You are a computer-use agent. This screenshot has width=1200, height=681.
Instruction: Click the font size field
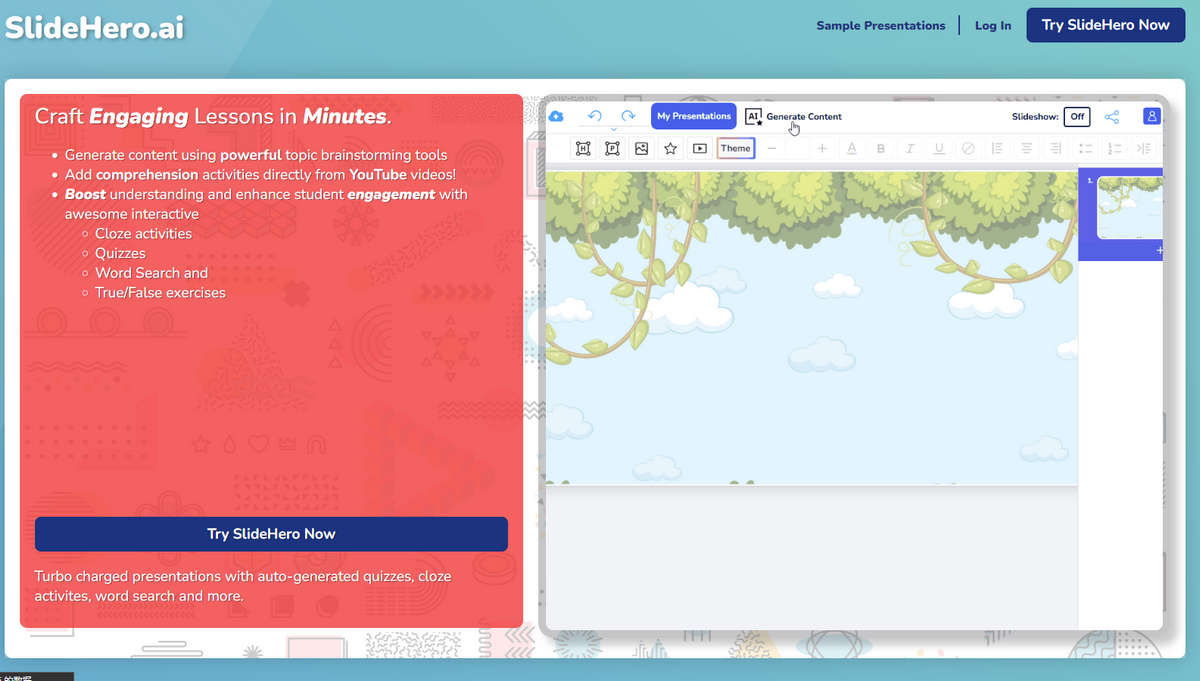[x=797, y=148]
